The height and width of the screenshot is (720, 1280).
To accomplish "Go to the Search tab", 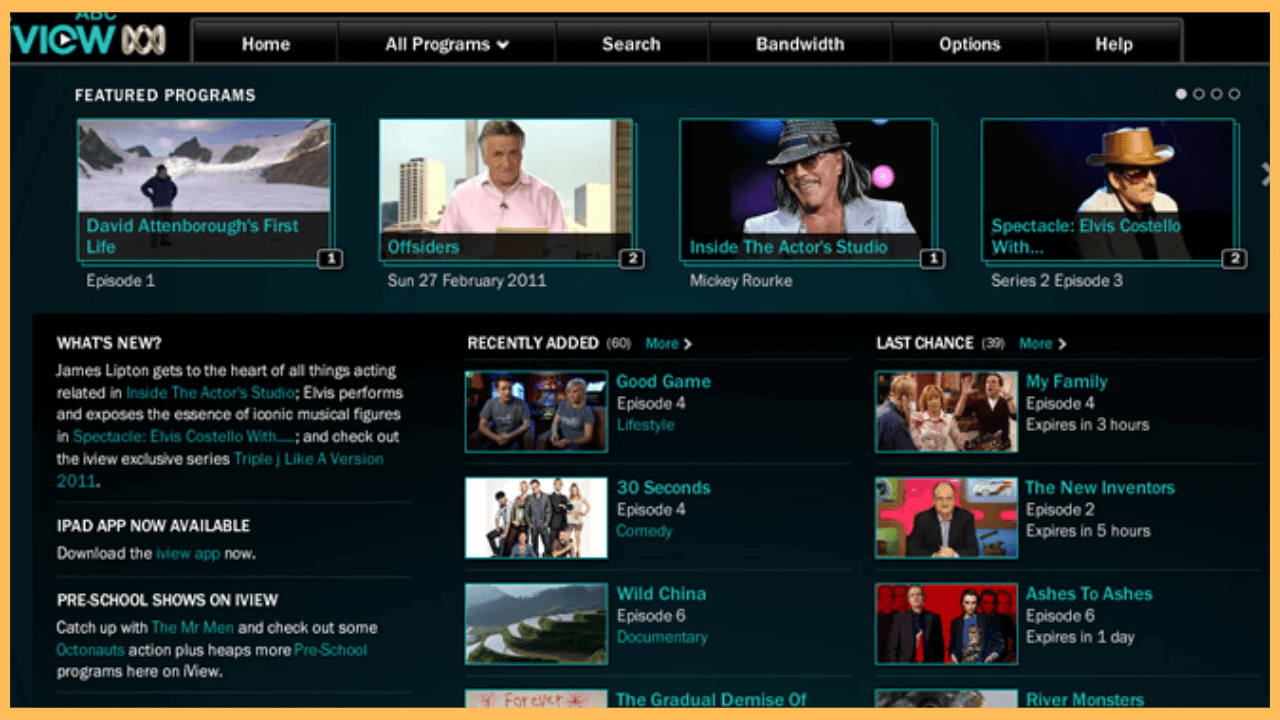I will point(631,44).
